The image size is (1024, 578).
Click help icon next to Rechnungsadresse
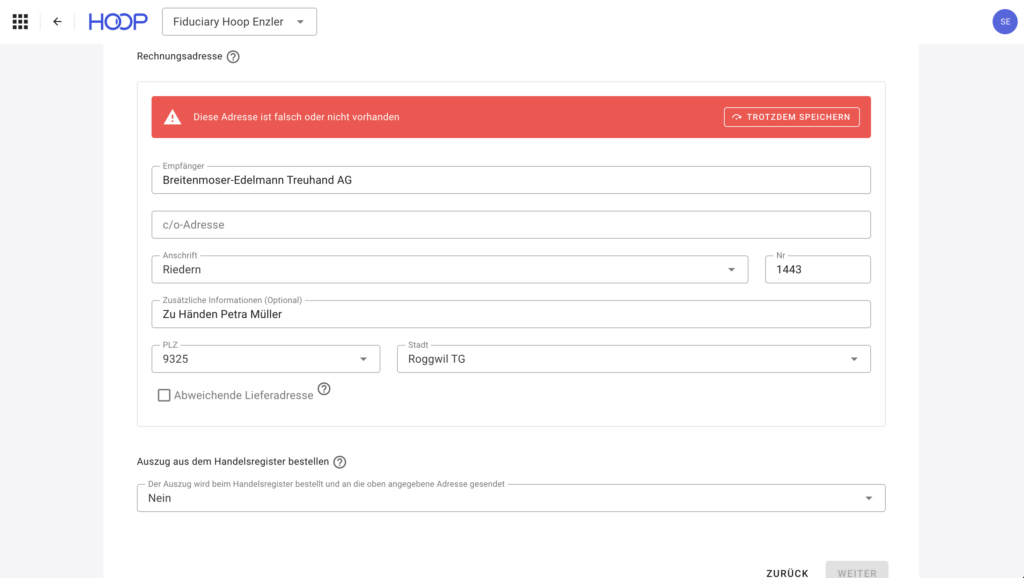coord(233,57)
